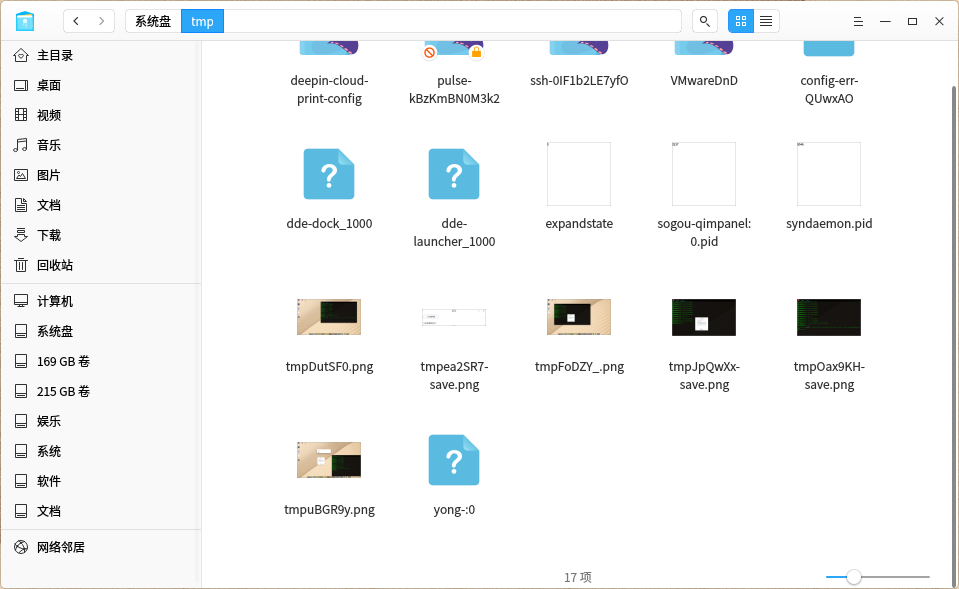This screenshot has width=959, height=589.
Task: Open 回收站 in the sidebar
Action: (x=101, y=265)
